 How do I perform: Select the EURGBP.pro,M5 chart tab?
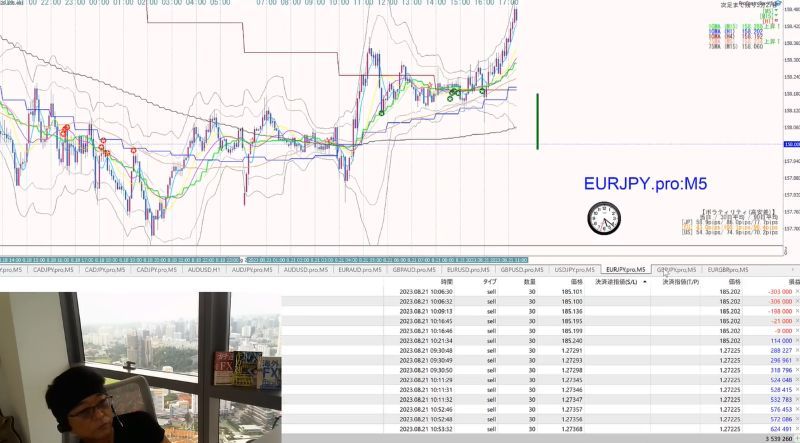[728, 269]
